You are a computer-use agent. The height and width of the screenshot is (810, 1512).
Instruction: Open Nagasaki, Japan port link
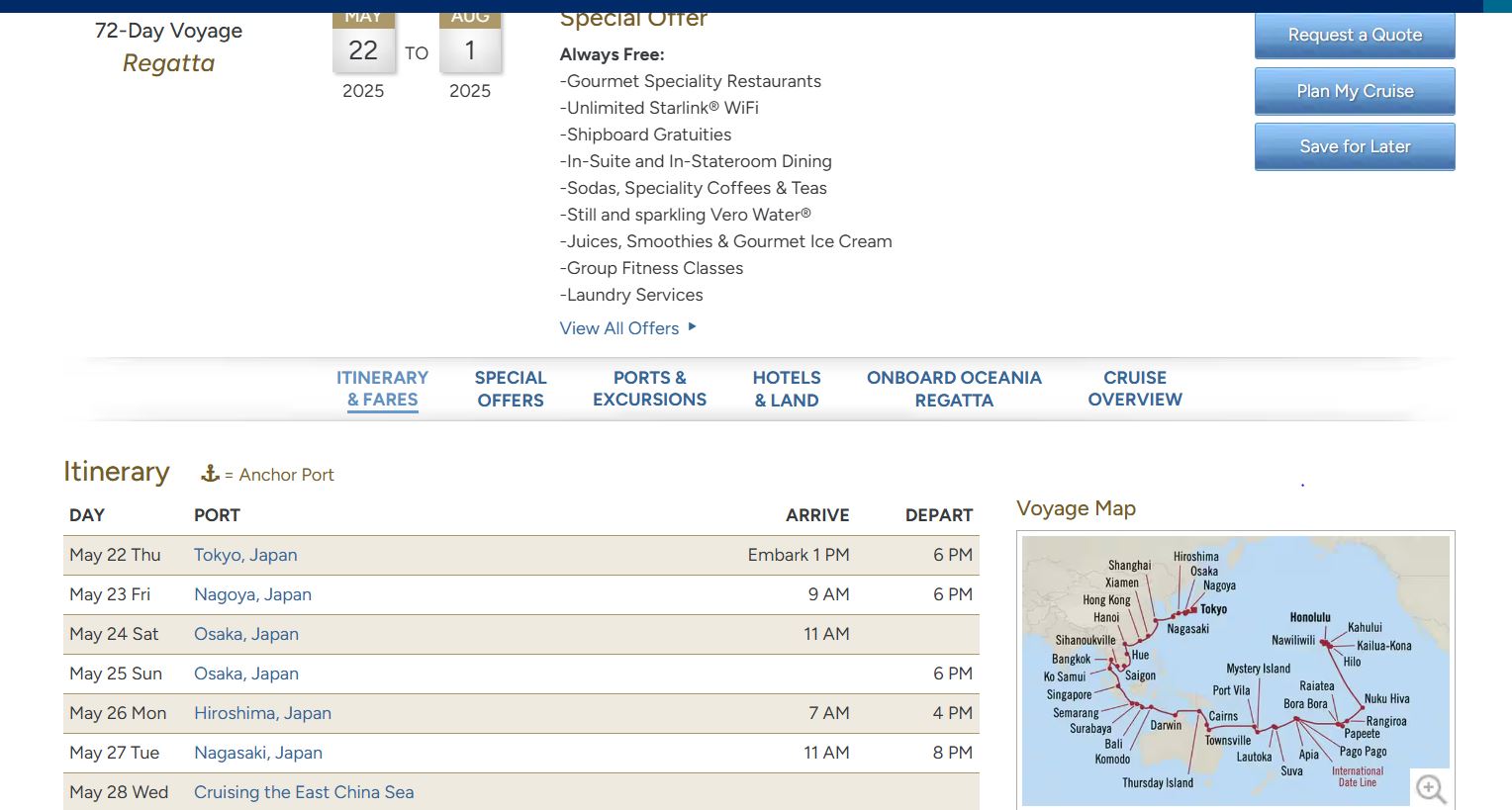(x=258, y=753)
